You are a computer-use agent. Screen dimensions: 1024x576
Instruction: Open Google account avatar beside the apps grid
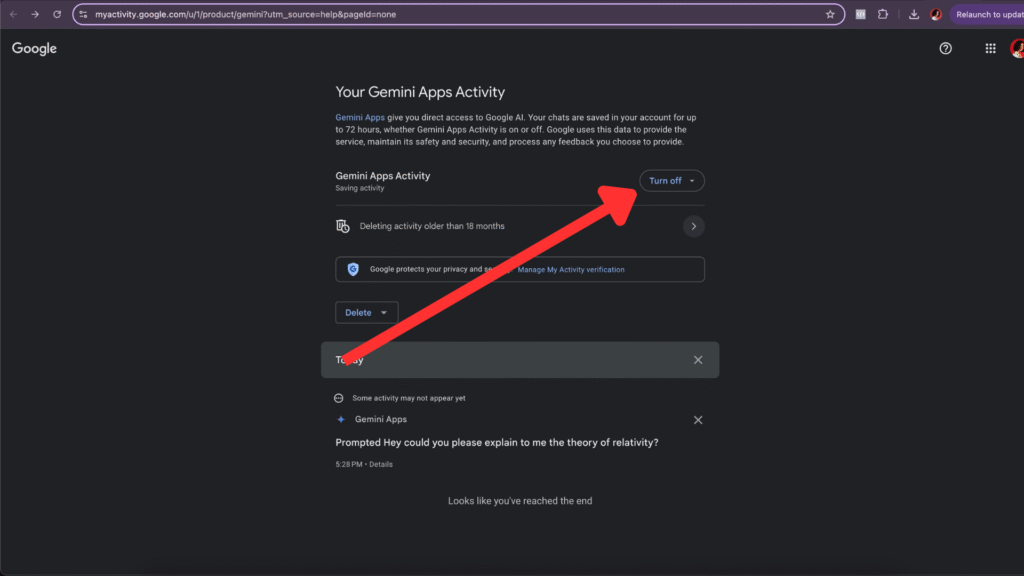coord(1017,48)
